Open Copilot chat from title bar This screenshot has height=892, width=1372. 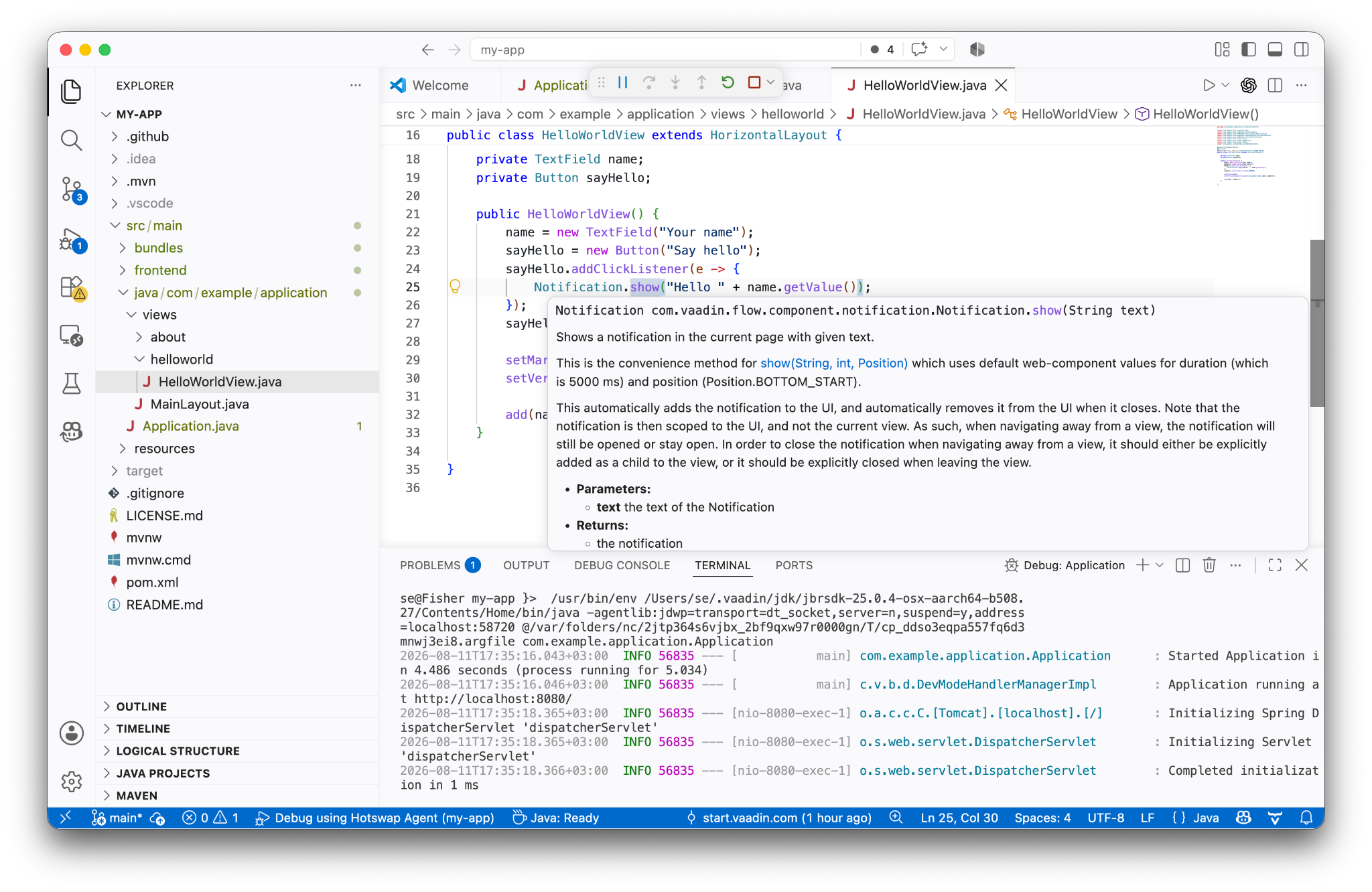tap(920, 49)
